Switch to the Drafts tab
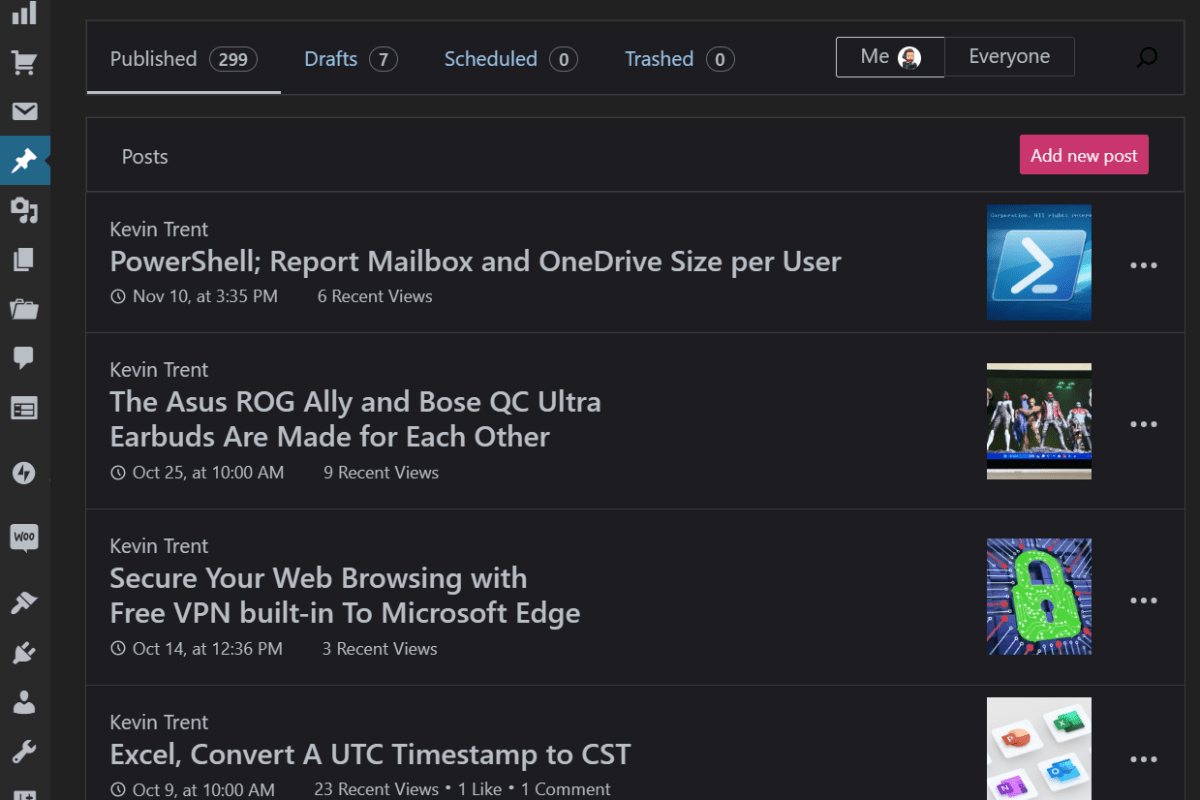 (350, 59)
